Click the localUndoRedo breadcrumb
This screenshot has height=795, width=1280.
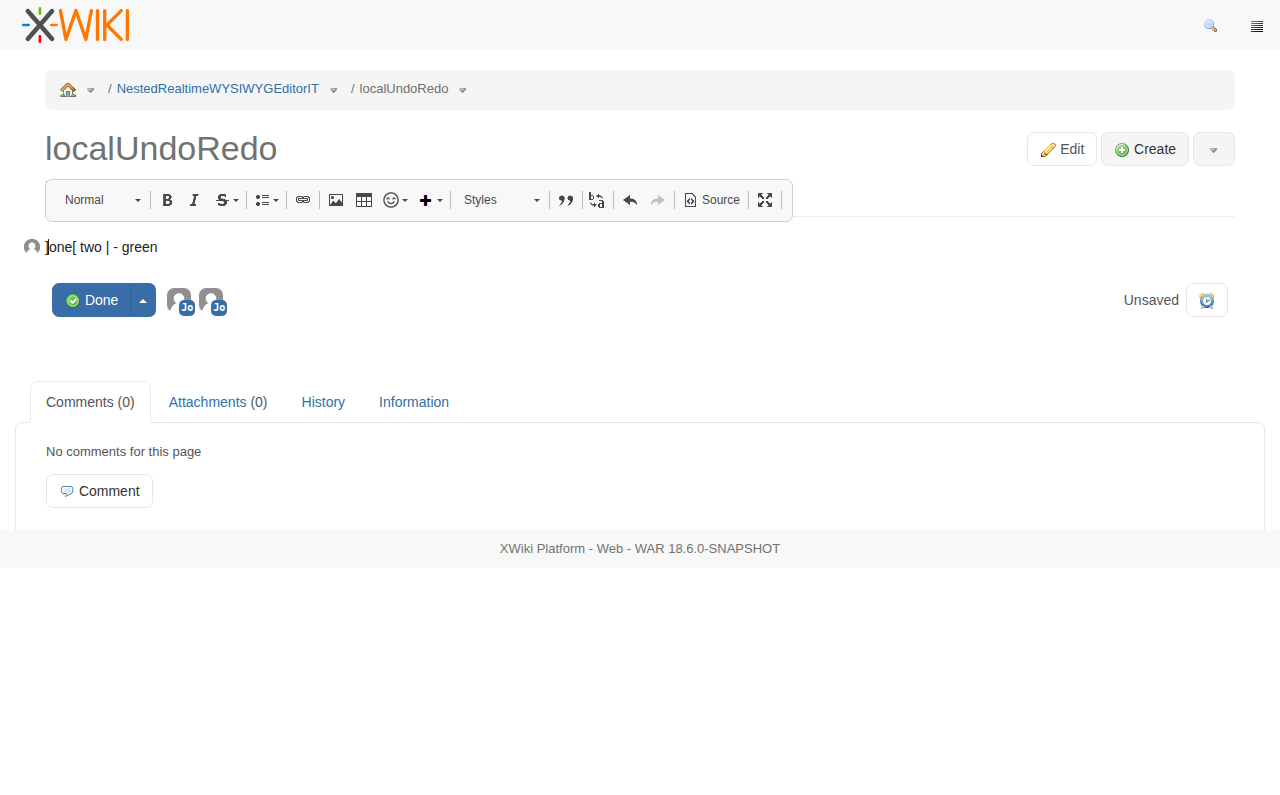tap(404, 89)
